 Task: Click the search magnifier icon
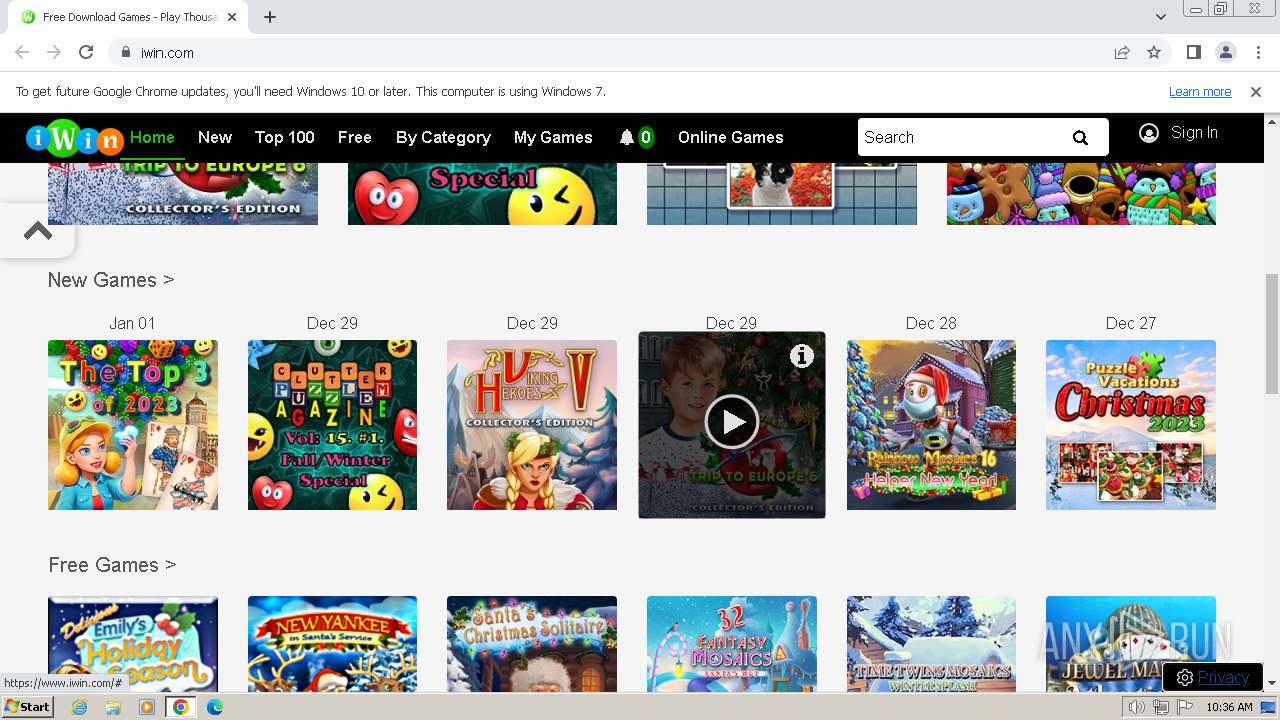1080,138
